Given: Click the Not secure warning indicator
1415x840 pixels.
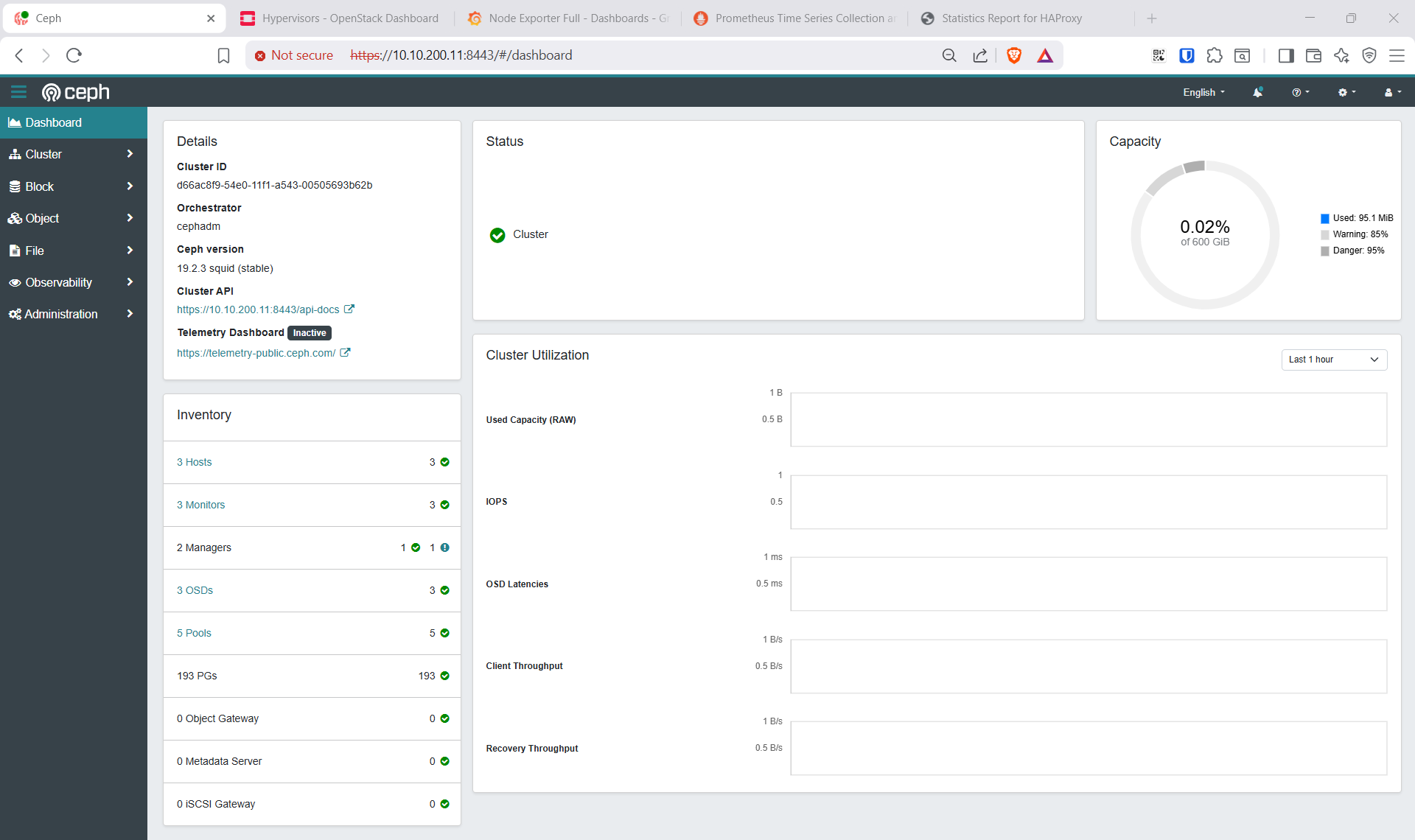Looking at the screenshot, I should click(x=294, y=55).
